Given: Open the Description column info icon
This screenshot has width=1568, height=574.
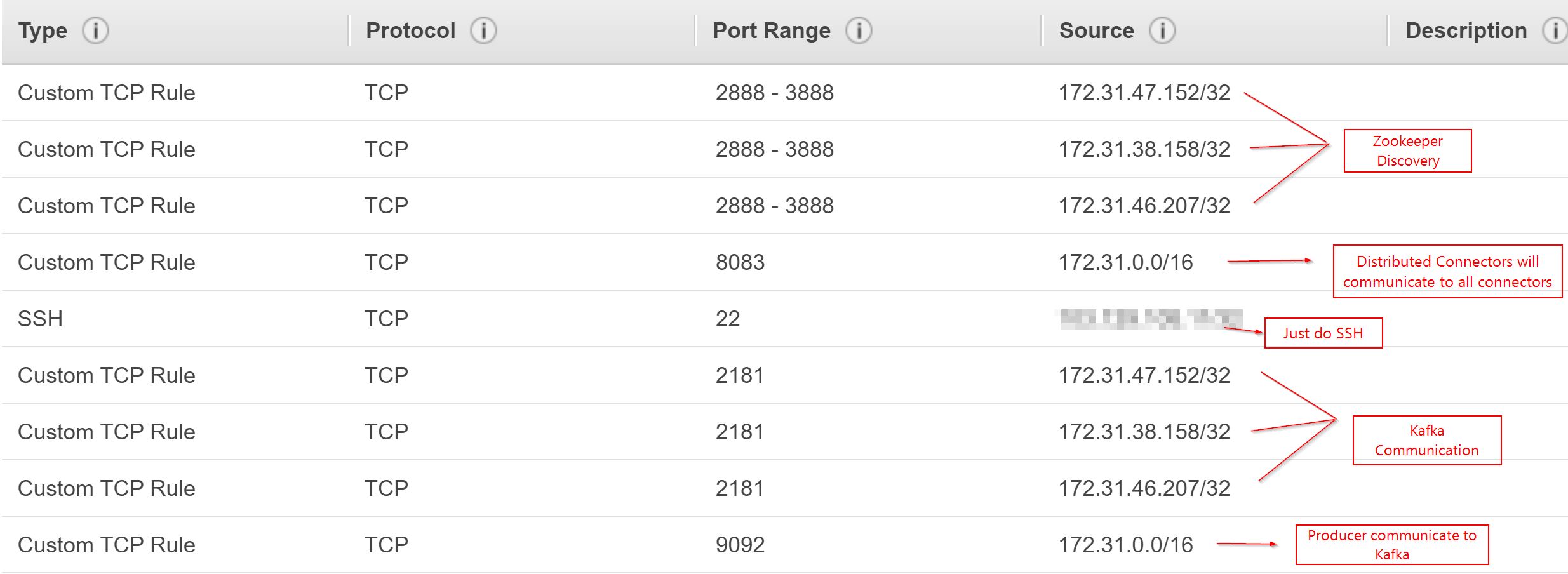Looking at the screenshot, I should tap(1555, 30).
